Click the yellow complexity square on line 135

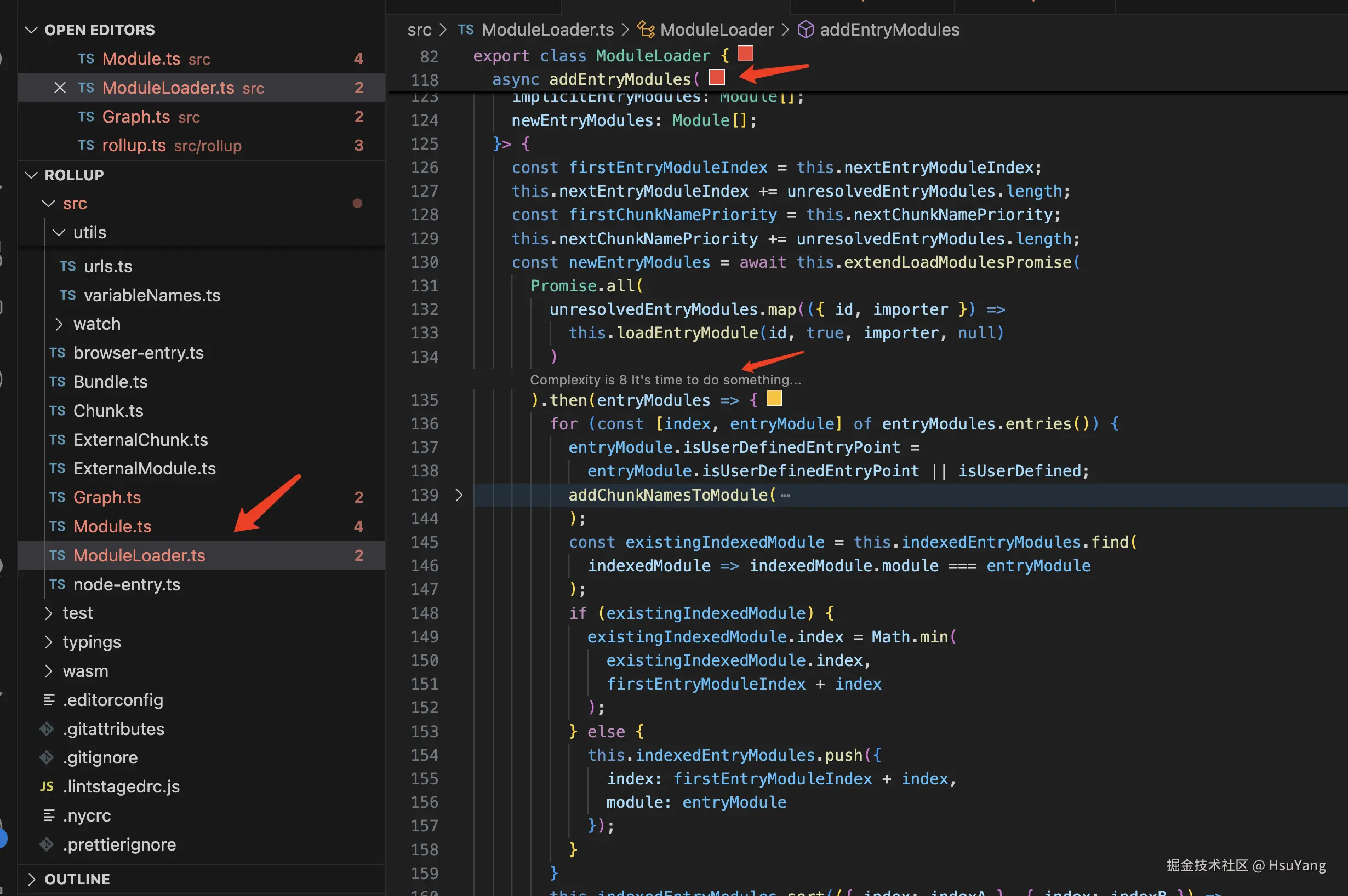click(774, 398)
